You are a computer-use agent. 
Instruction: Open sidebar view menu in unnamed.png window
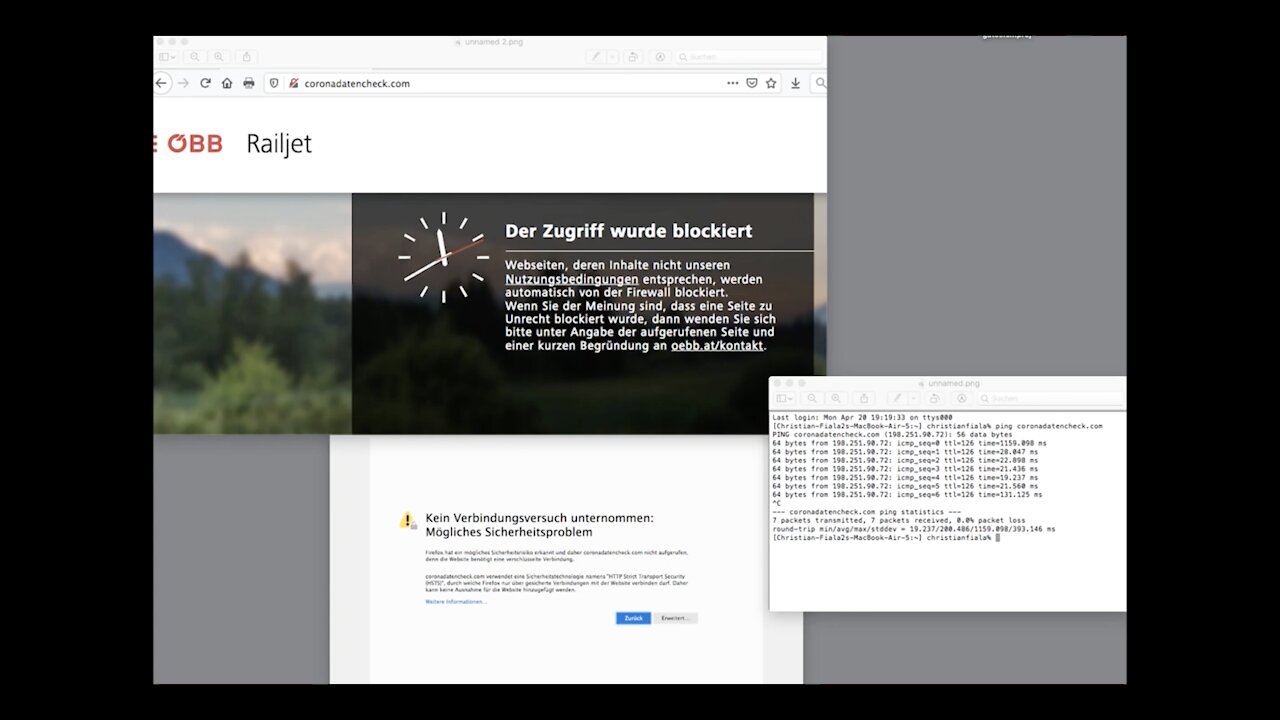[785, 398]
